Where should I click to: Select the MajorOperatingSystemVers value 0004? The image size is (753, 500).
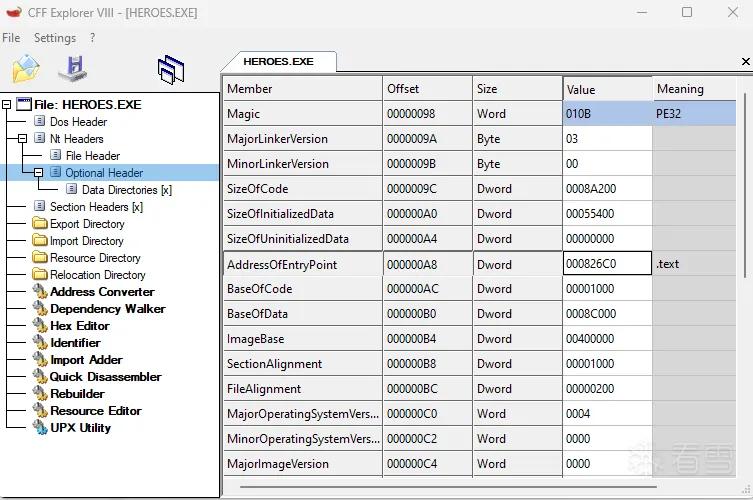click(x=607, y=414)
